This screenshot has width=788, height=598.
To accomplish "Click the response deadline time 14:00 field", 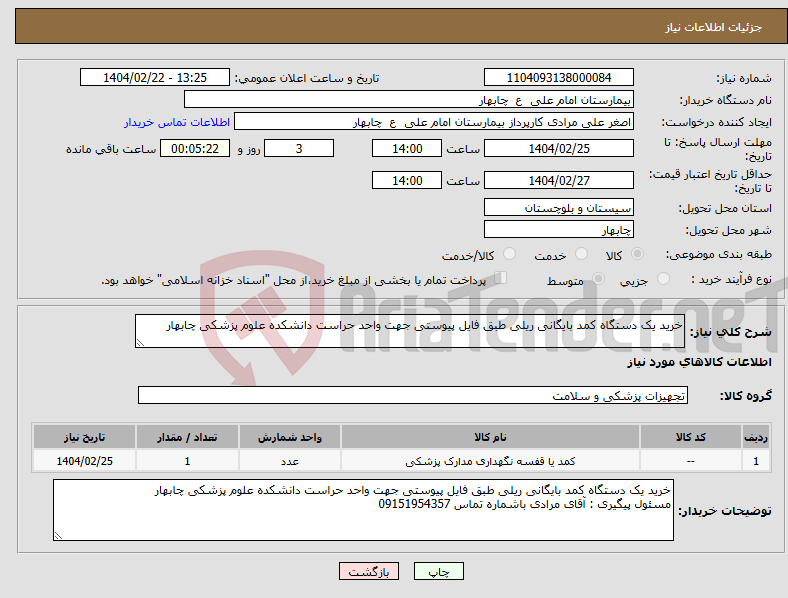I will (x=407, y=148).
